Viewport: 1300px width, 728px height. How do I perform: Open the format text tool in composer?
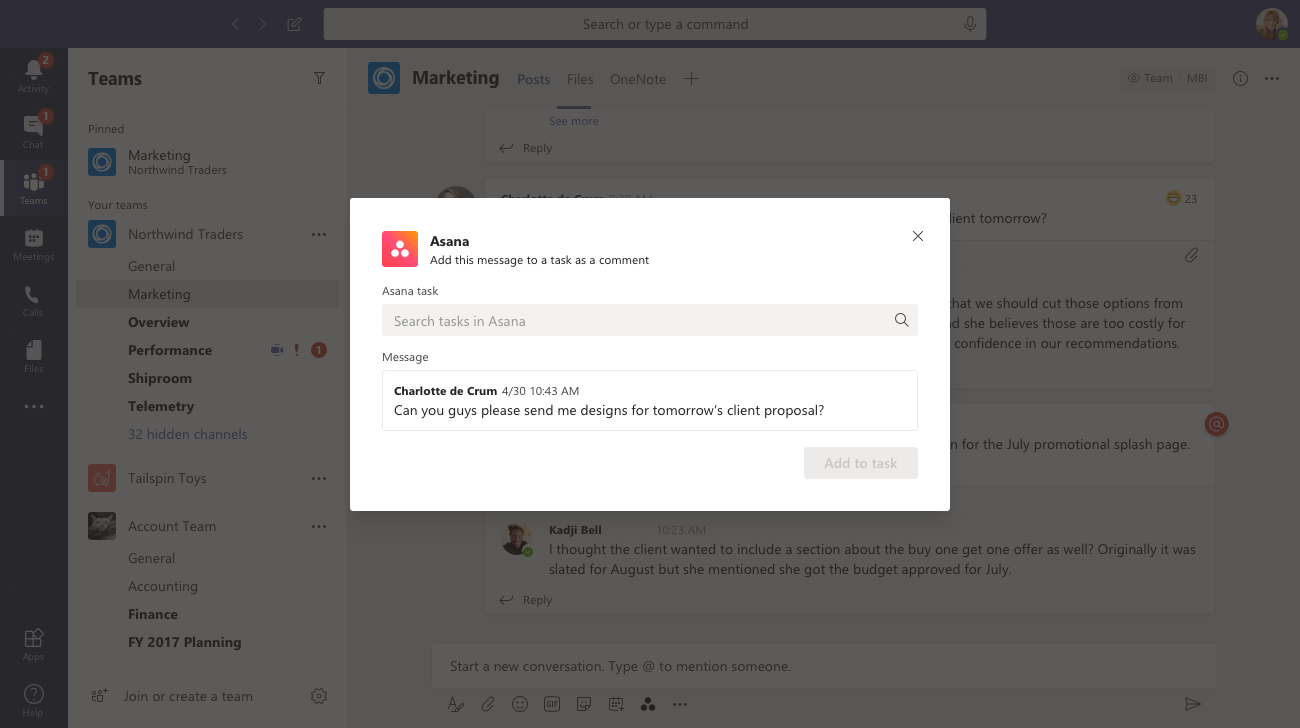point(456,704)
